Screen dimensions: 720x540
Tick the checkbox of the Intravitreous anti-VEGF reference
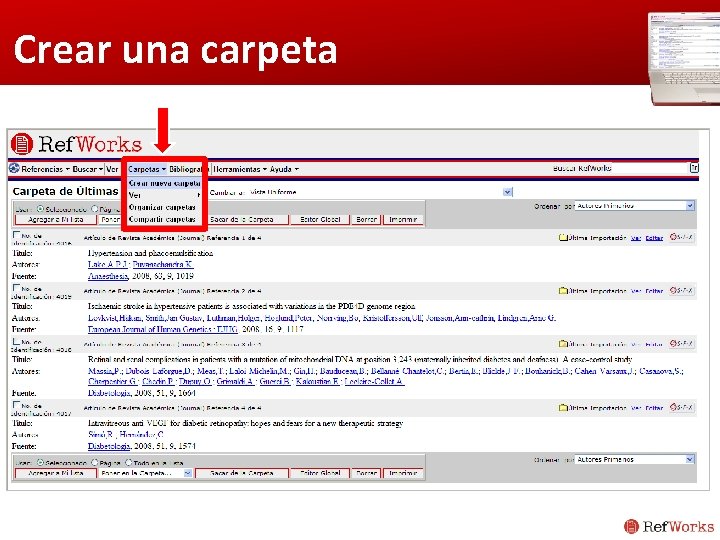pos(17,405)
